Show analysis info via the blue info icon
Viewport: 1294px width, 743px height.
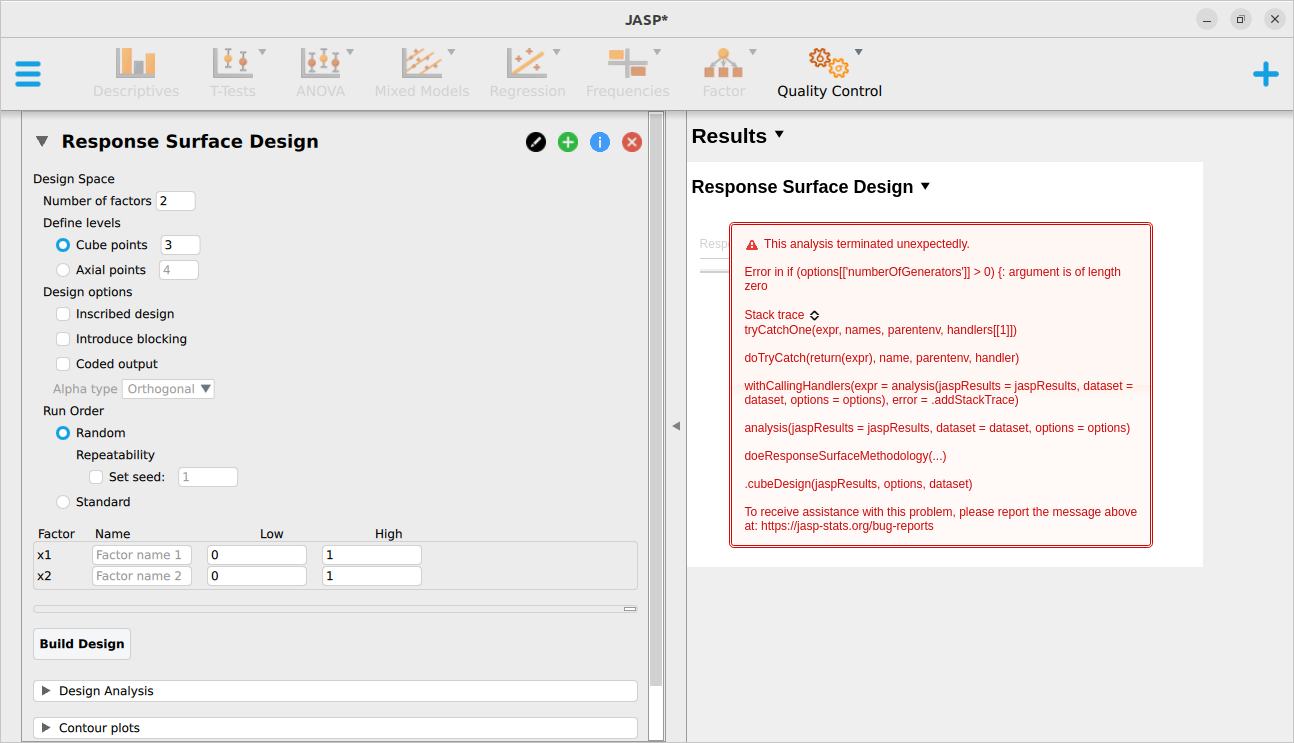click(599, 142)
